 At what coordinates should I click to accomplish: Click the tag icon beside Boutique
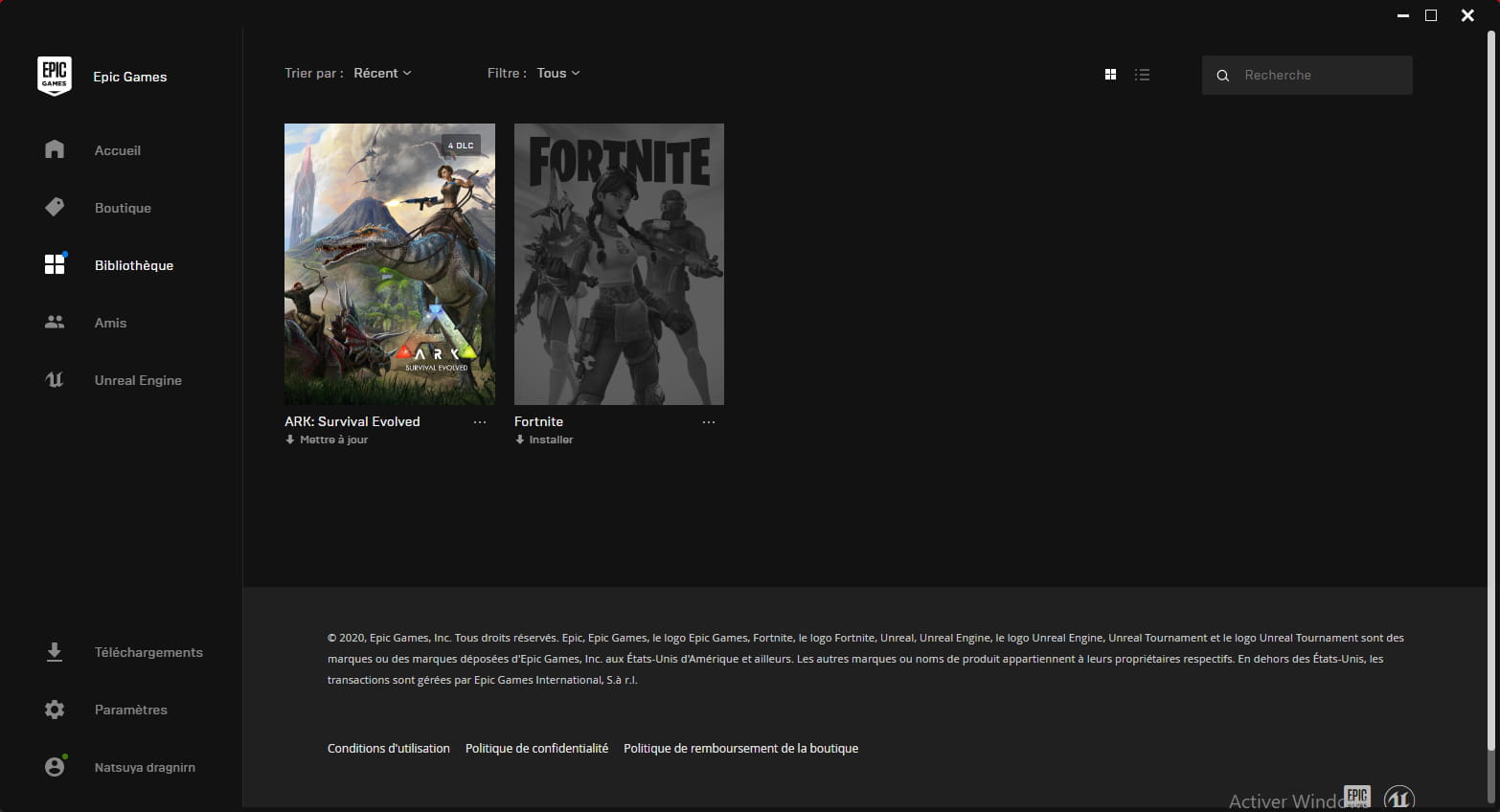(x=55, y=207)
